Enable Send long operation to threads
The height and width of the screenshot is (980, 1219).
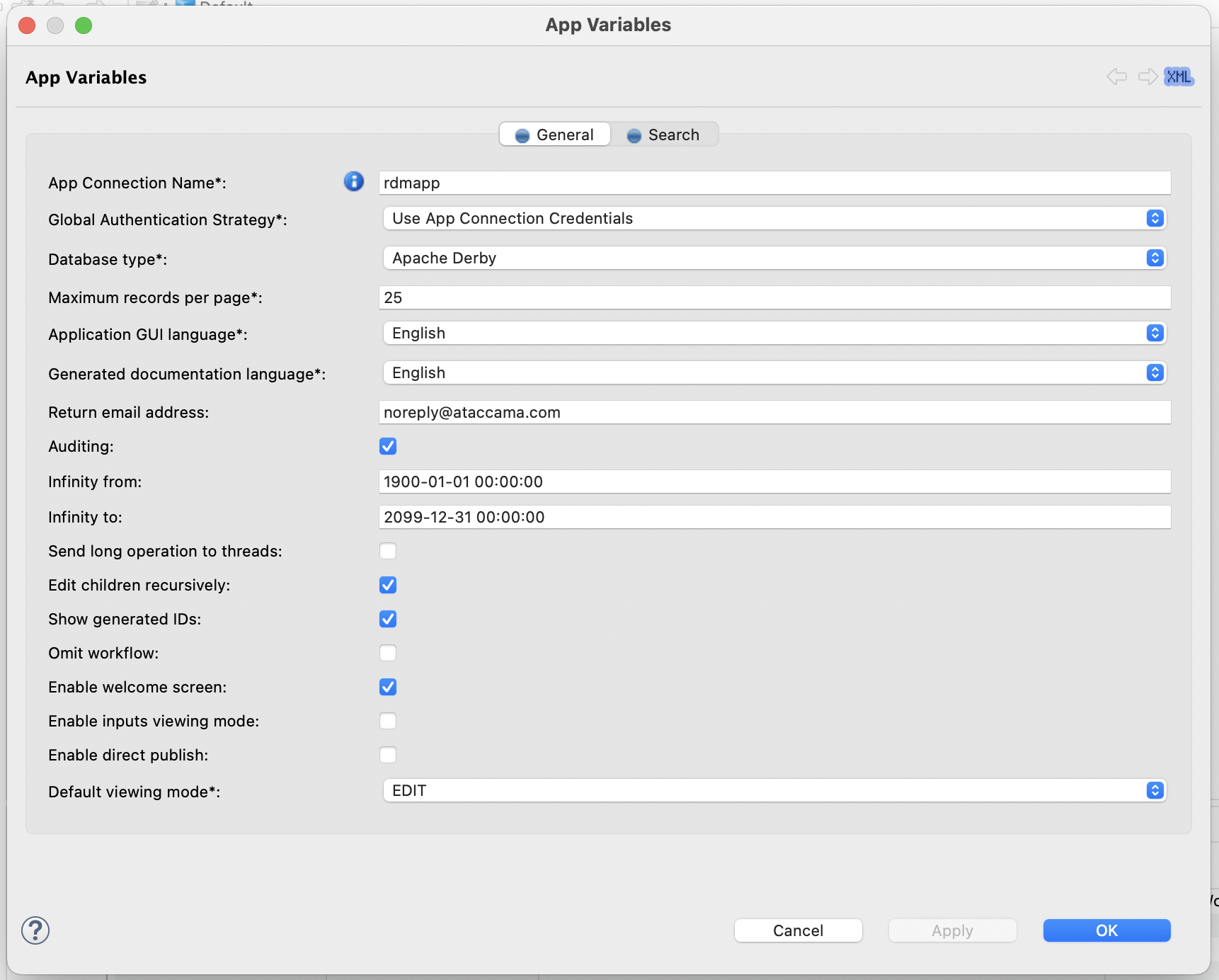pyautogui.click(x=388, y=551)
